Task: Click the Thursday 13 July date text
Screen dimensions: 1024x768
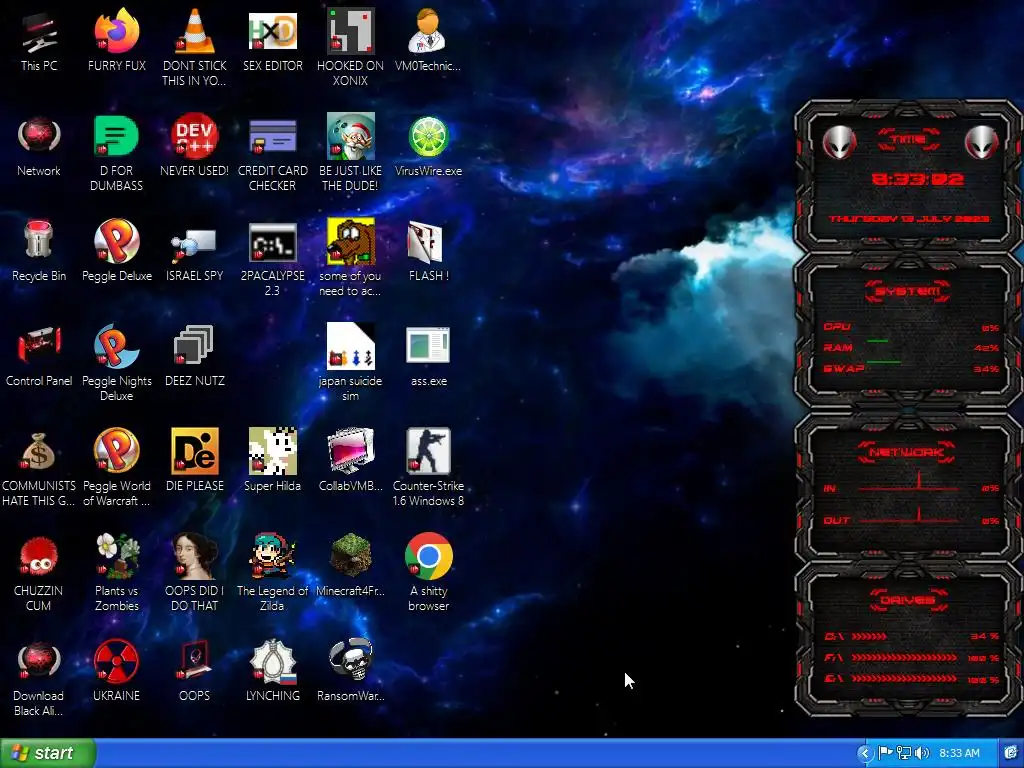Action: click(x=909, y=219)
